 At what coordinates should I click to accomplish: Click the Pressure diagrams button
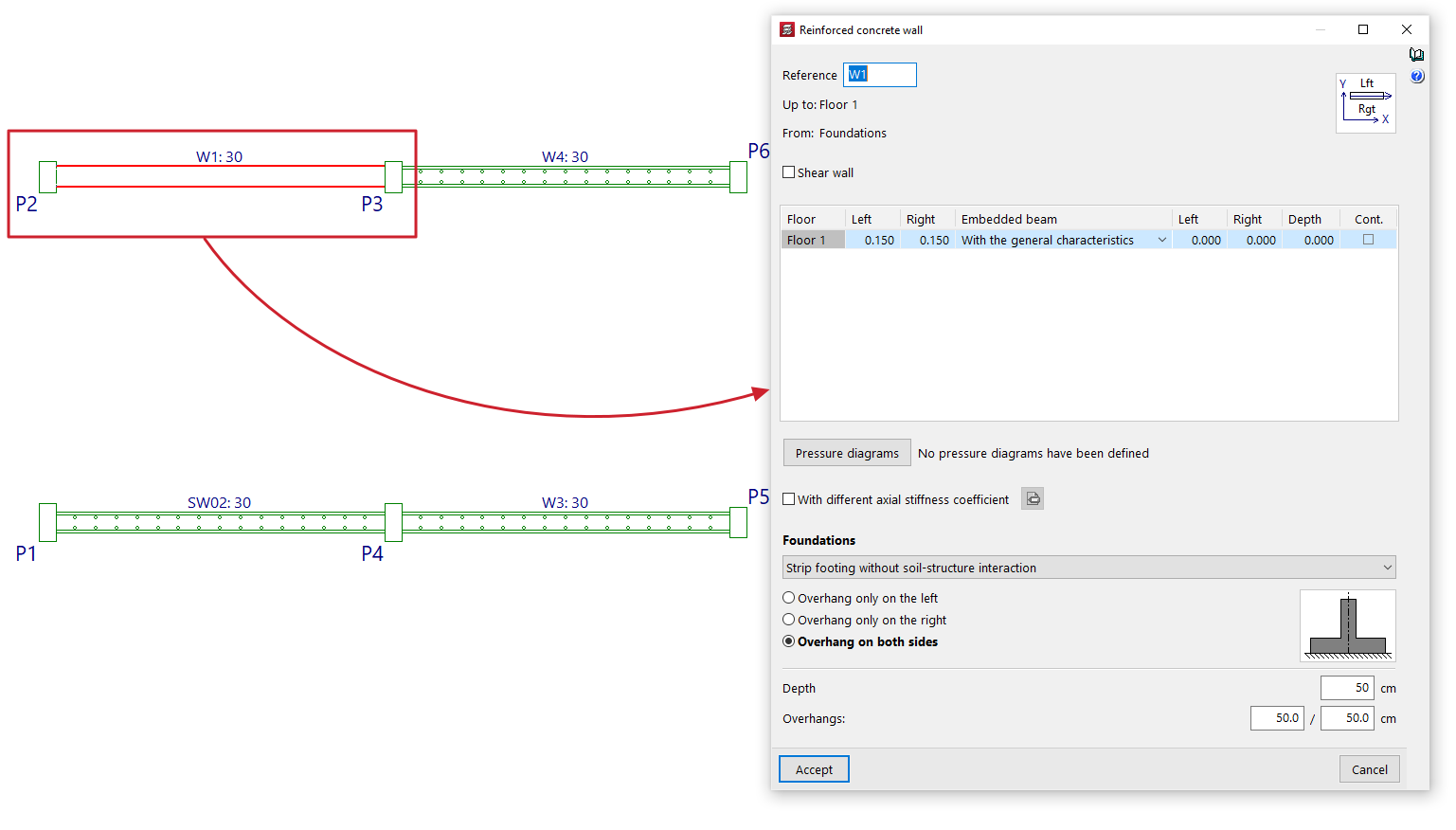(847, 453)
